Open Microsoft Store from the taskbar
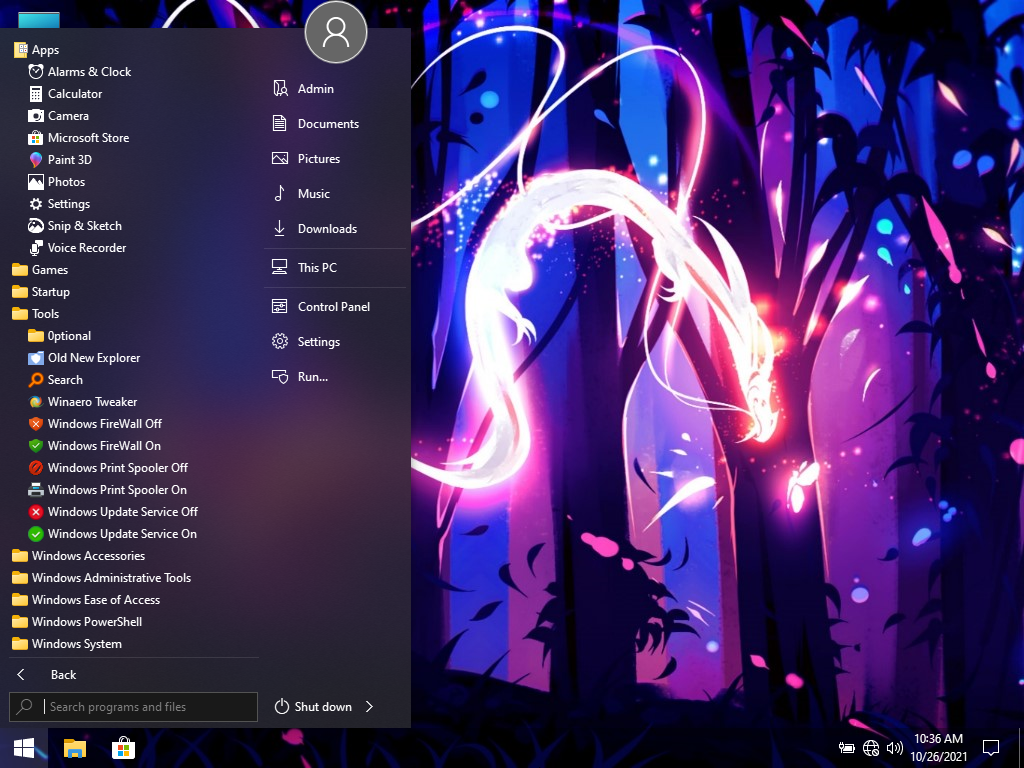This screenshot has height=768, width=1024. click(123, 748)
